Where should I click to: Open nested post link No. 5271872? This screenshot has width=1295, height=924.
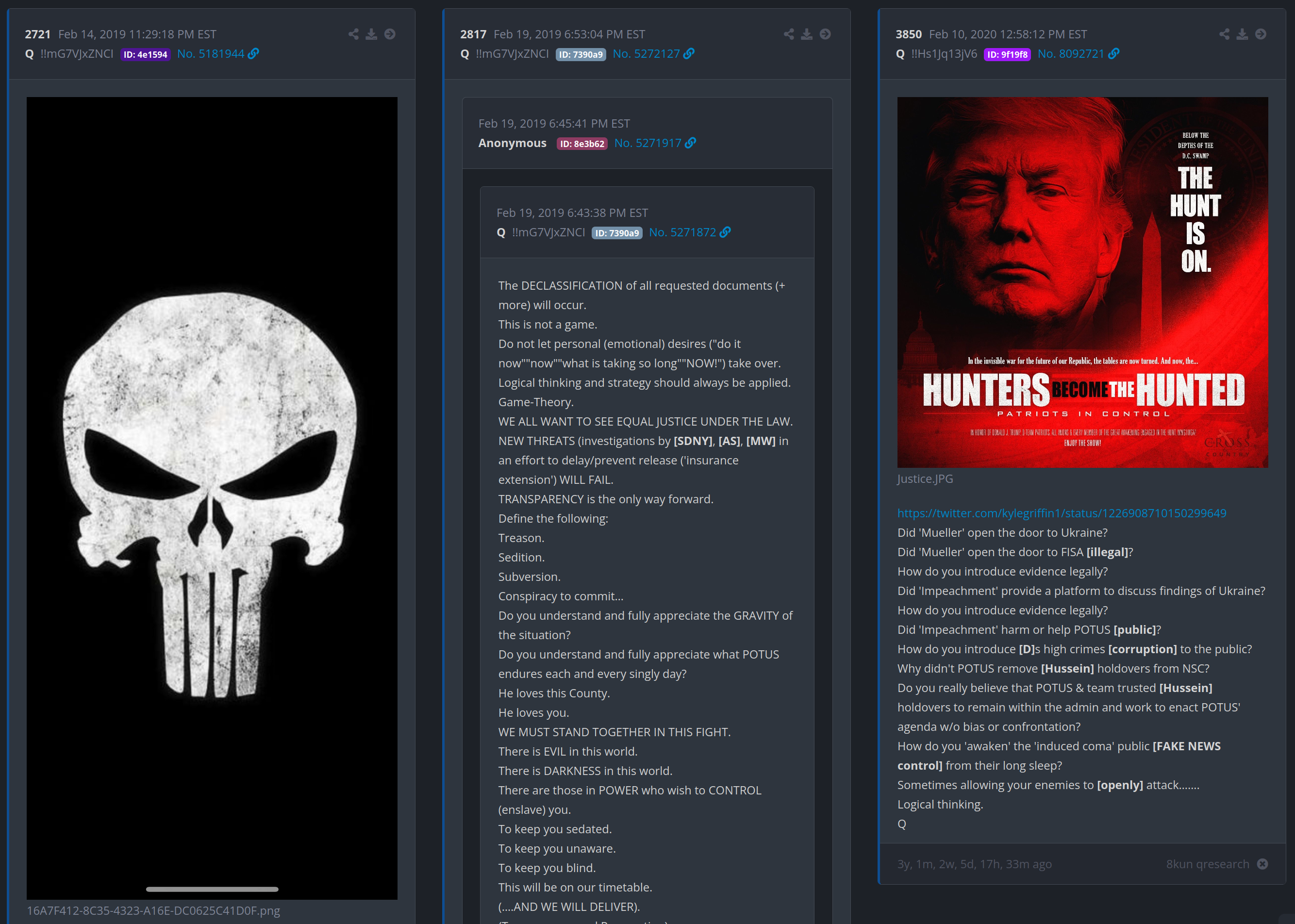point(682,232)
